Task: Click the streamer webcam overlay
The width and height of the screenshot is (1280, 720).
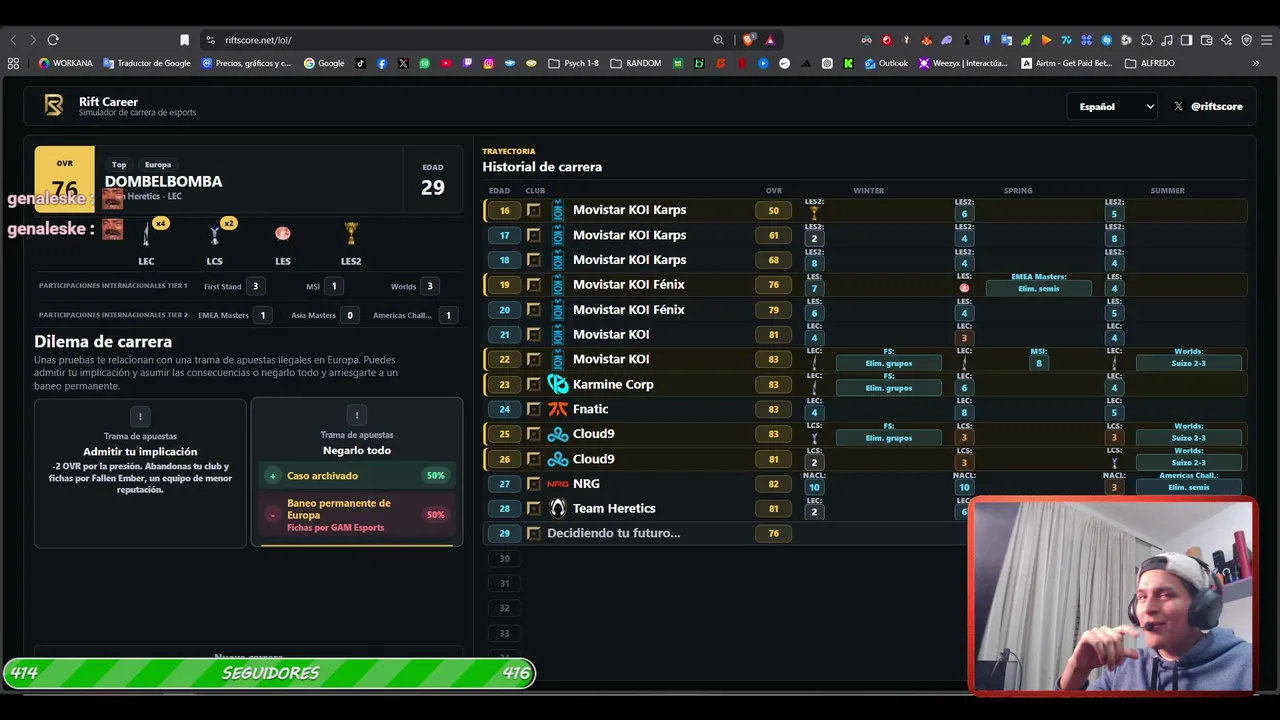Action: click(x=1112, y=596)
